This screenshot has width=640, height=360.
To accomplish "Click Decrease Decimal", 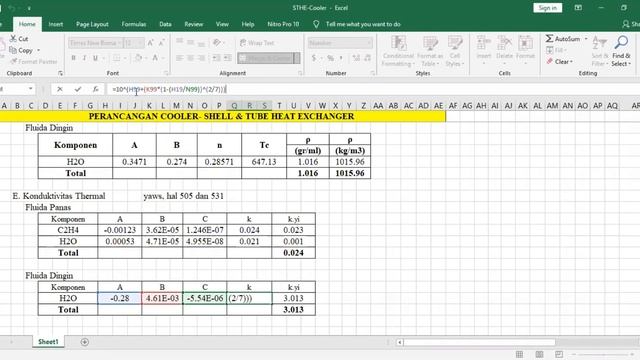I will pyautogui.click(x=367, y=58).
